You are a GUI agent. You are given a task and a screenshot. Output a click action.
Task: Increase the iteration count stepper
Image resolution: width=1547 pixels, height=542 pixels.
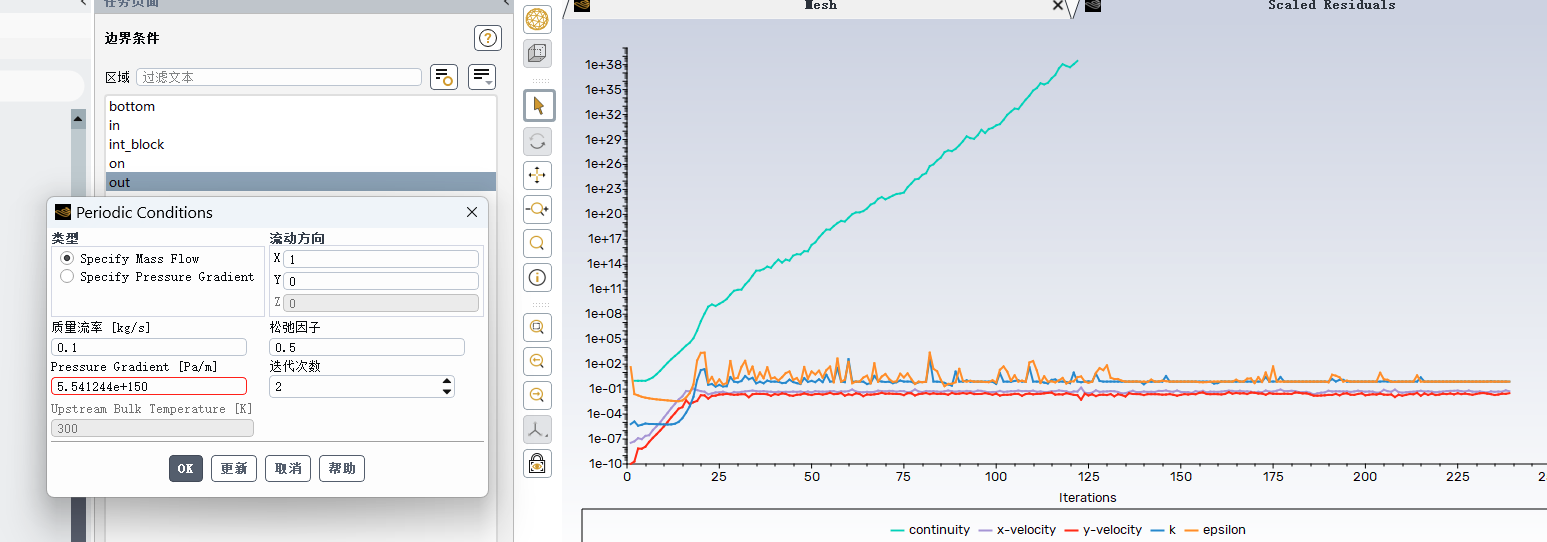coord(446,381)
